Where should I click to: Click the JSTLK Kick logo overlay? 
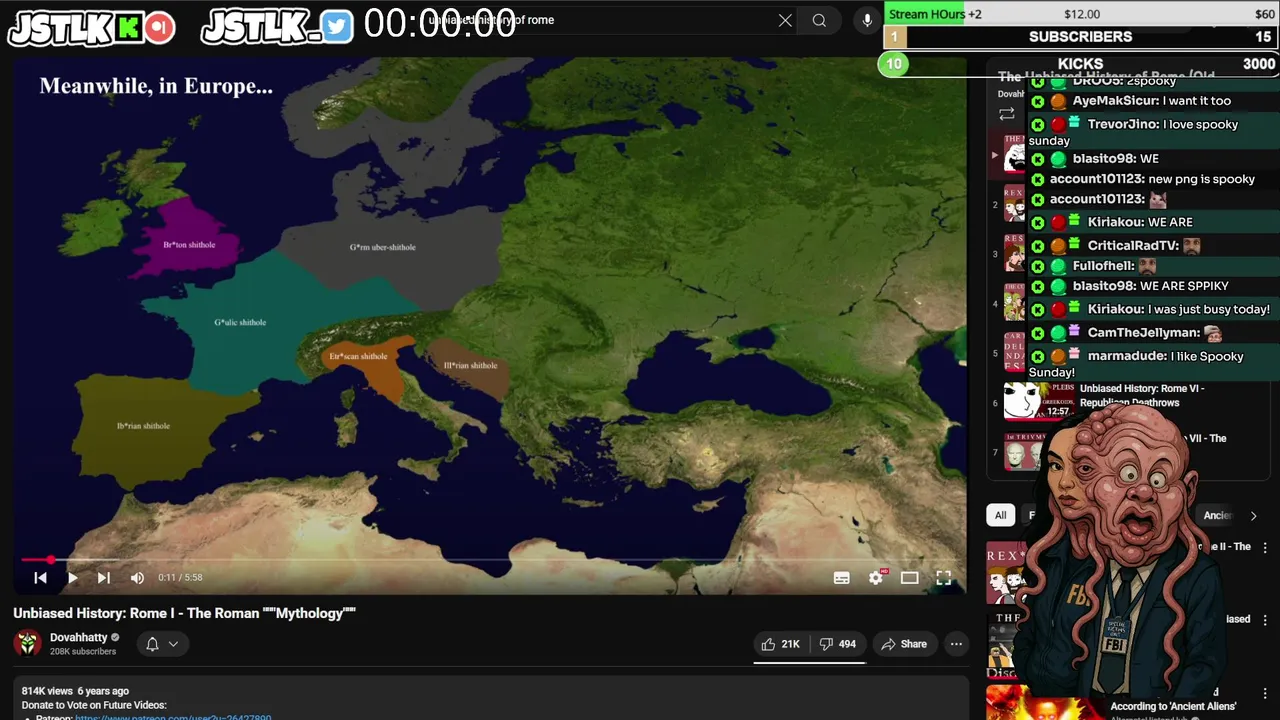pyautogui.click(x=92, y=28)
